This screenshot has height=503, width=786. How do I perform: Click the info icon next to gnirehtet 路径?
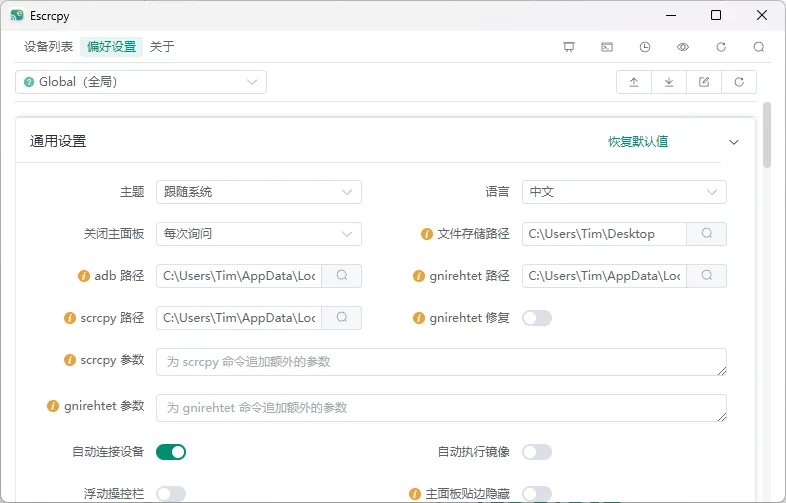419,276
